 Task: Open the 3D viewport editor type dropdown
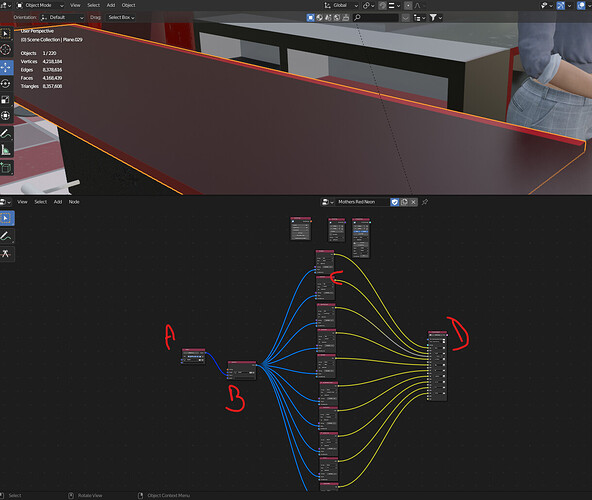point(6,5)
